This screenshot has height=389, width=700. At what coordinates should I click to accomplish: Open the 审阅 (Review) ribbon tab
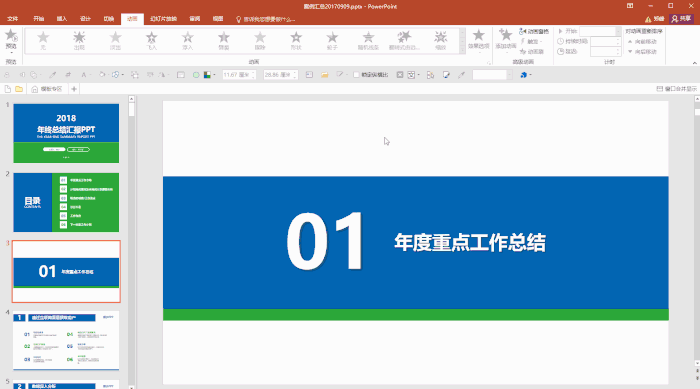[195, 19]
